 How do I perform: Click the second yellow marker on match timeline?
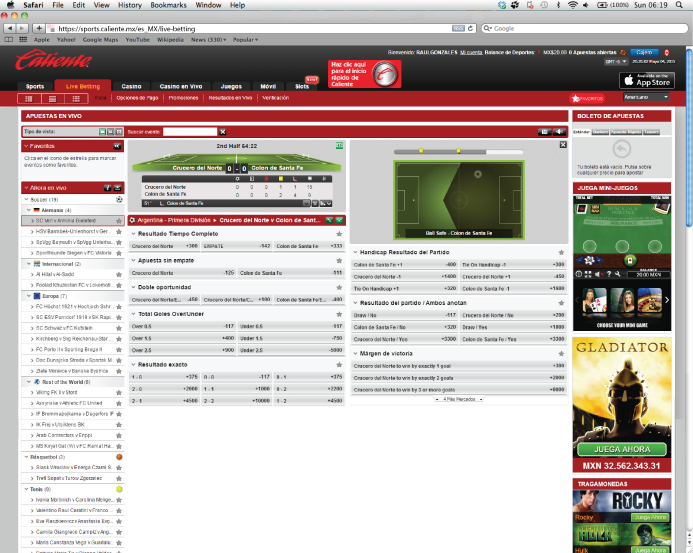(x=459, y=151)
